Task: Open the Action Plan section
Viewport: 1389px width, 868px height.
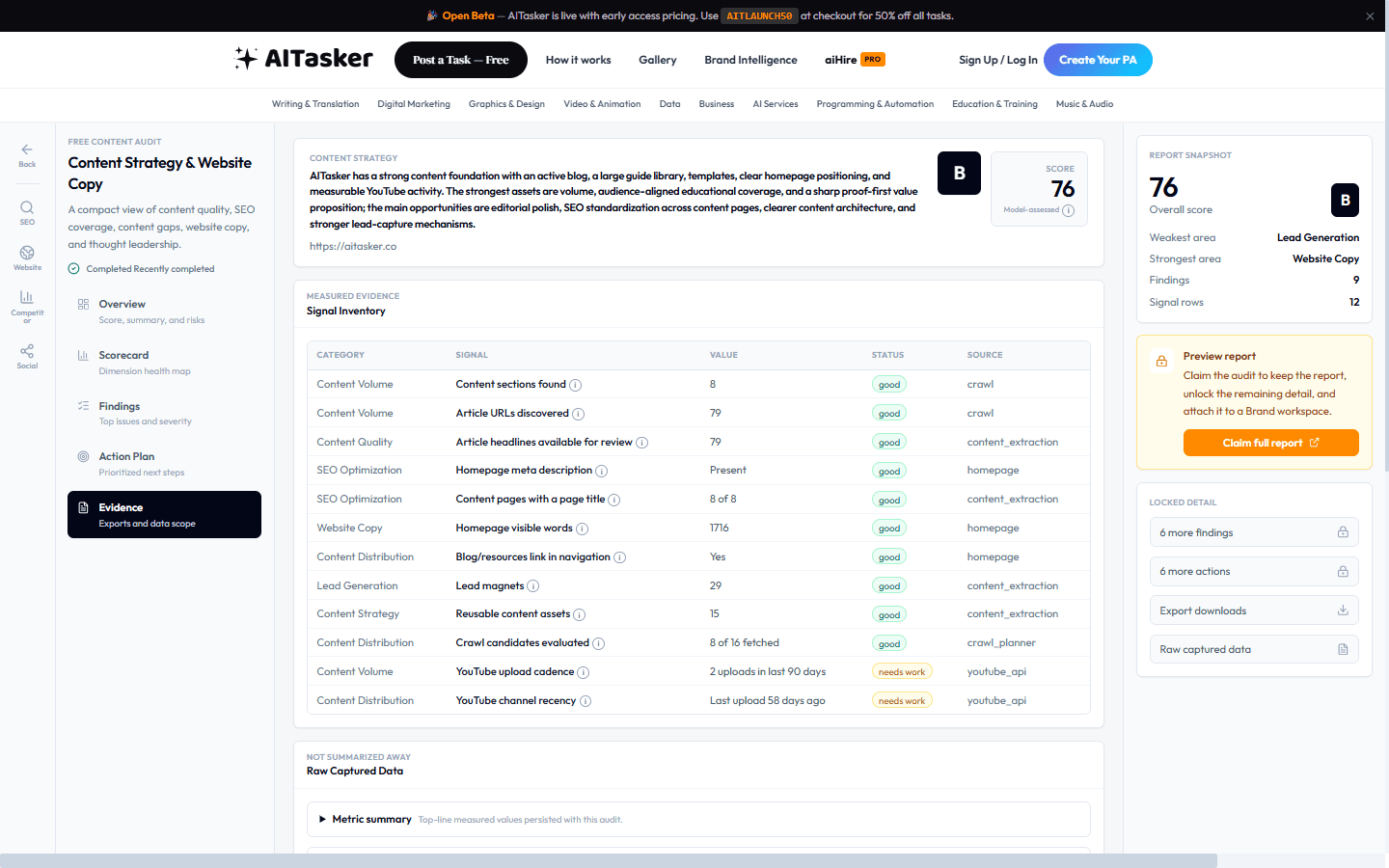Action: coord(164,463)
